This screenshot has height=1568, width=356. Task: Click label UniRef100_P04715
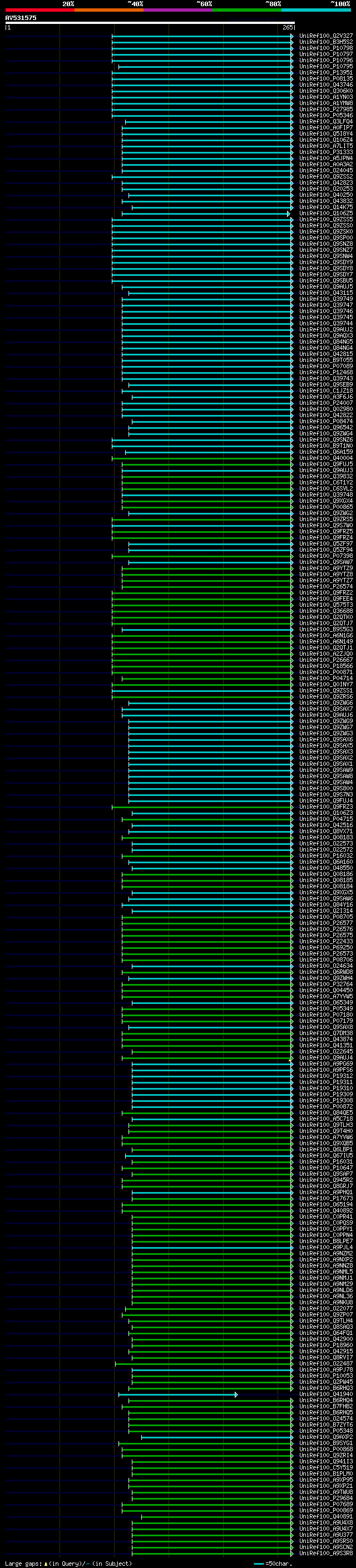tap(325, 819)
